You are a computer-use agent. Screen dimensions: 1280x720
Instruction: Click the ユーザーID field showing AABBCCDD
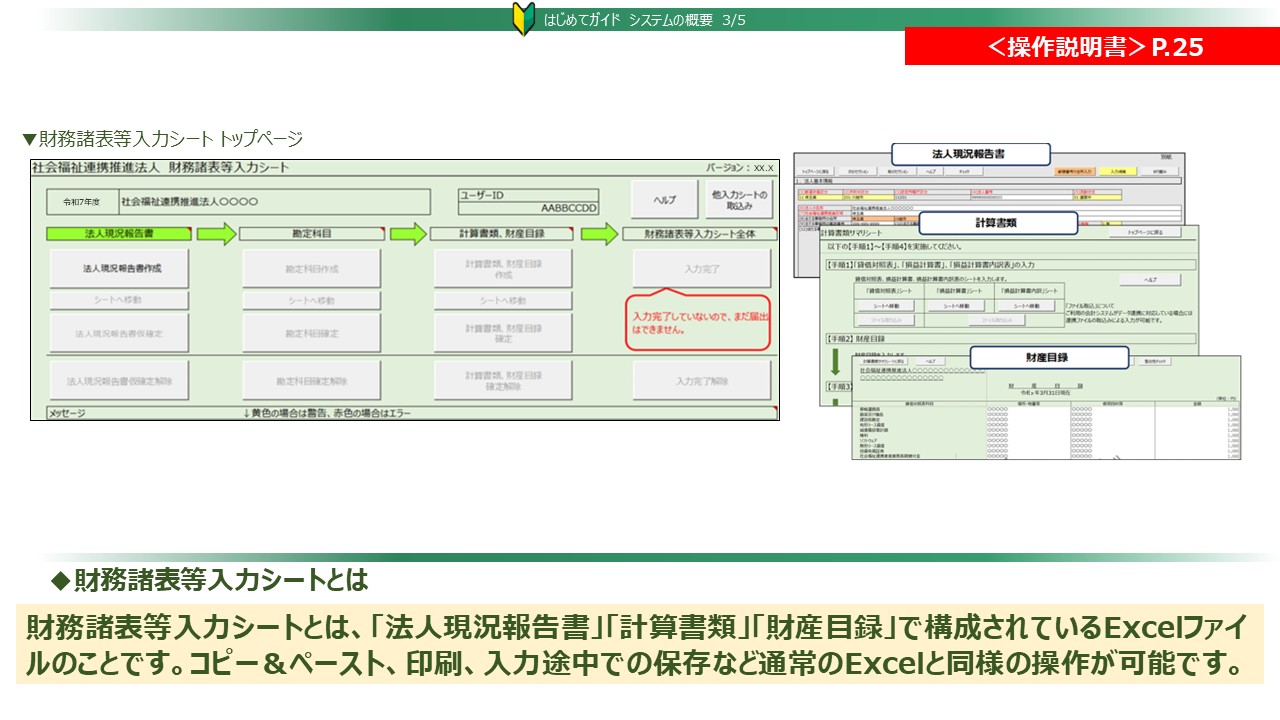(x=528, y=202)
